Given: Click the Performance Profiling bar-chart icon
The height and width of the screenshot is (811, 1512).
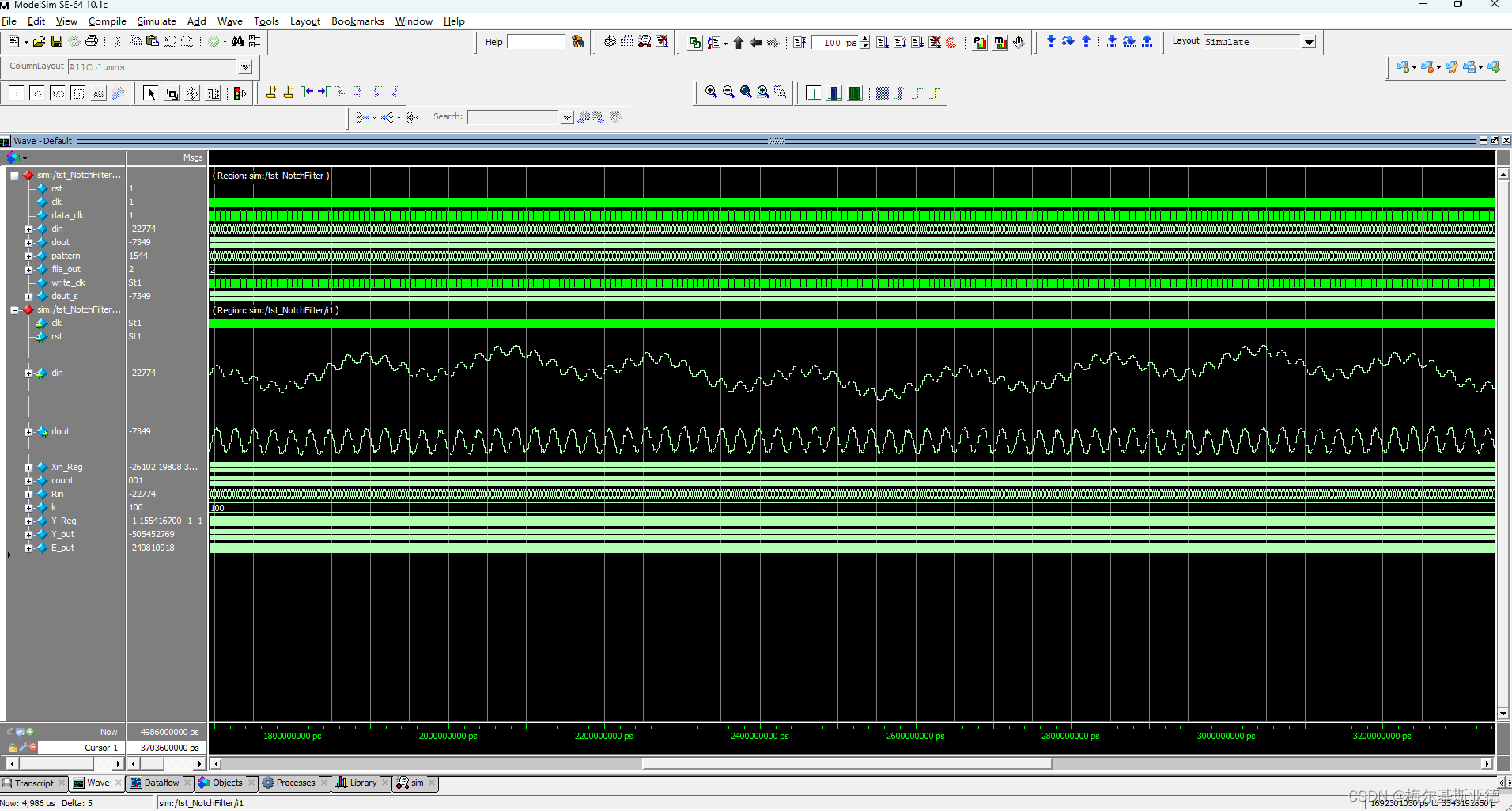Looking at the screenshot, I should pyautogui.click(x=980, y=43).
